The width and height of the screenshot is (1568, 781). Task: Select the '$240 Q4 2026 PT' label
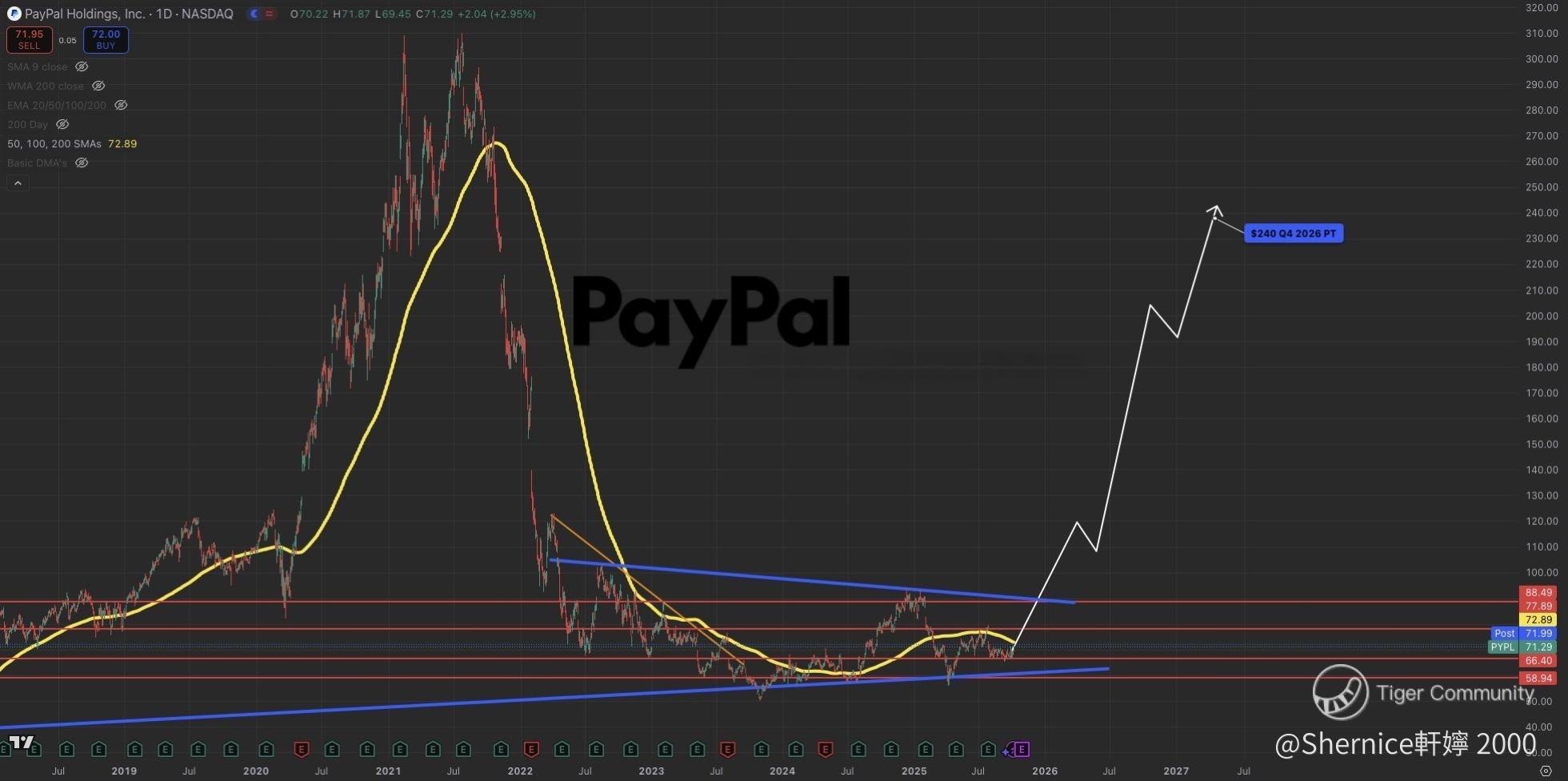tap(1294, 234)
